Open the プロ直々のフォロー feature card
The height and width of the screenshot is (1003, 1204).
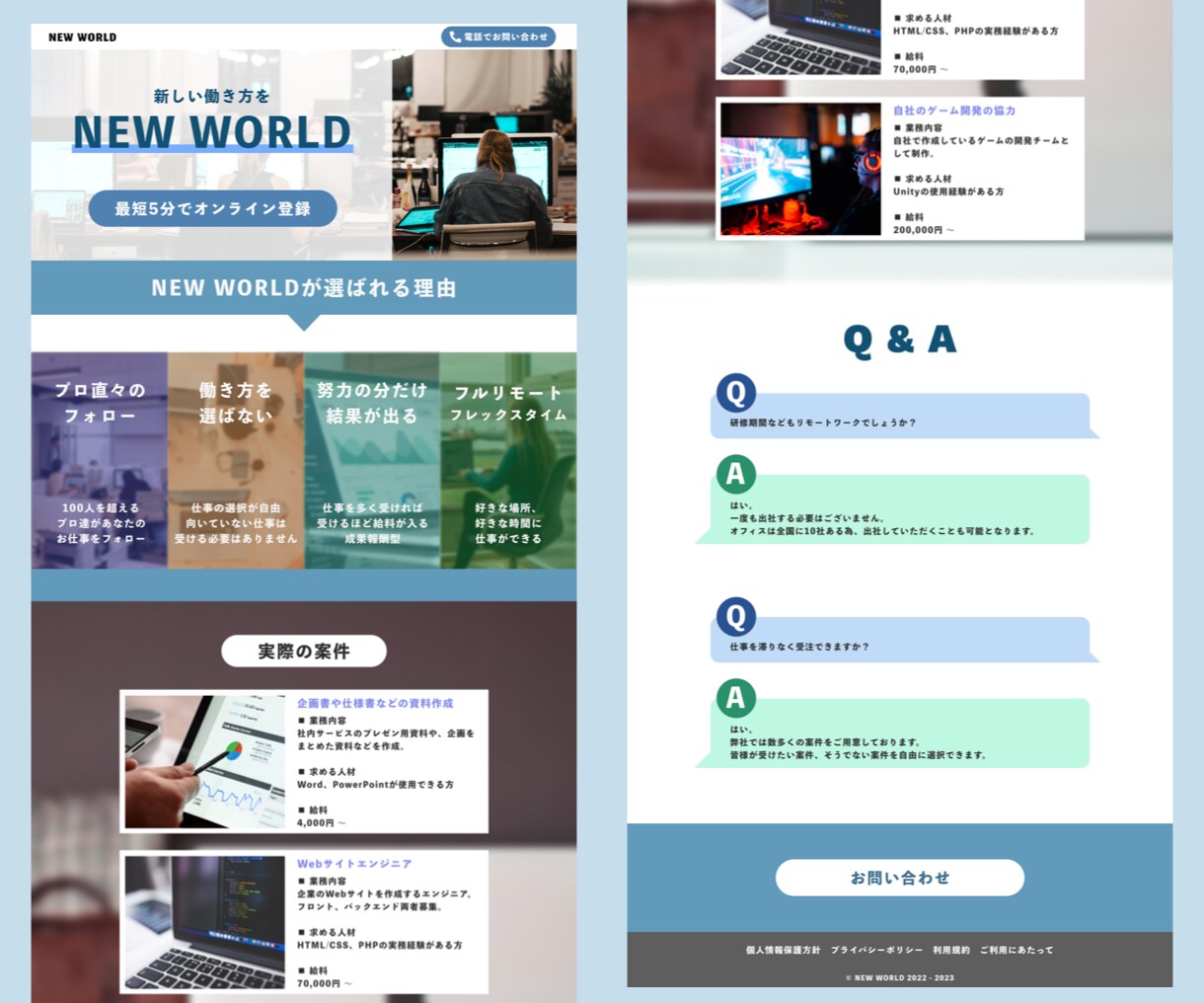[x=100, y=460]
